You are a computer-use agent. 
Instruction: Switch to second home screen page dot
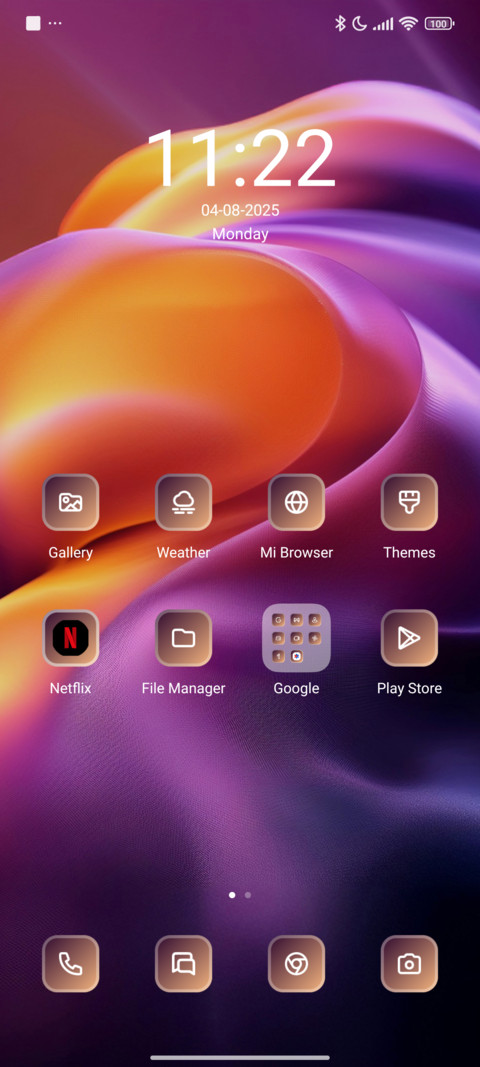pyautogui.click(x=248, y=895)
